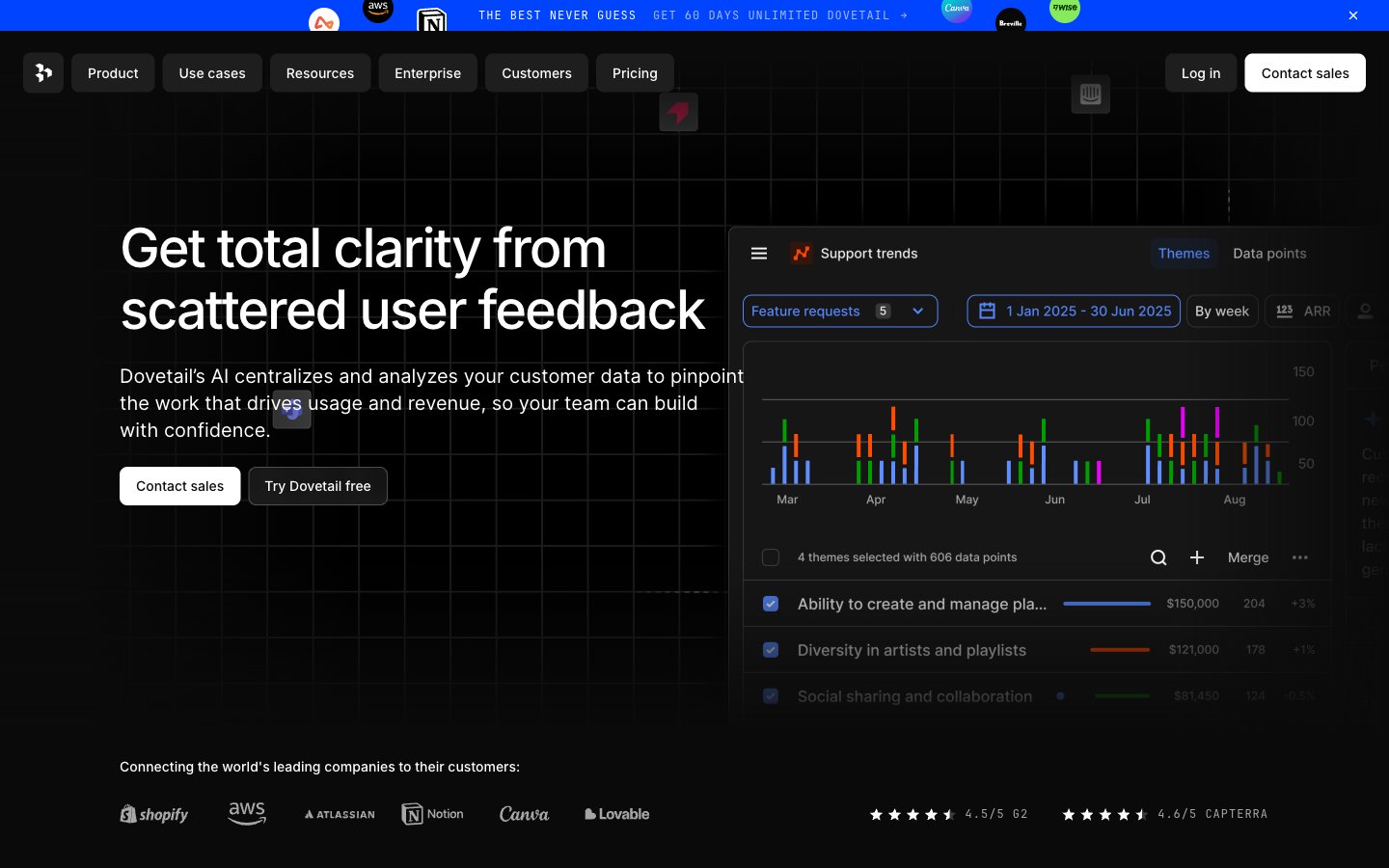Go to the Customers page
This screenshot has width=1389, height=868.
click(x=536, y=73)
